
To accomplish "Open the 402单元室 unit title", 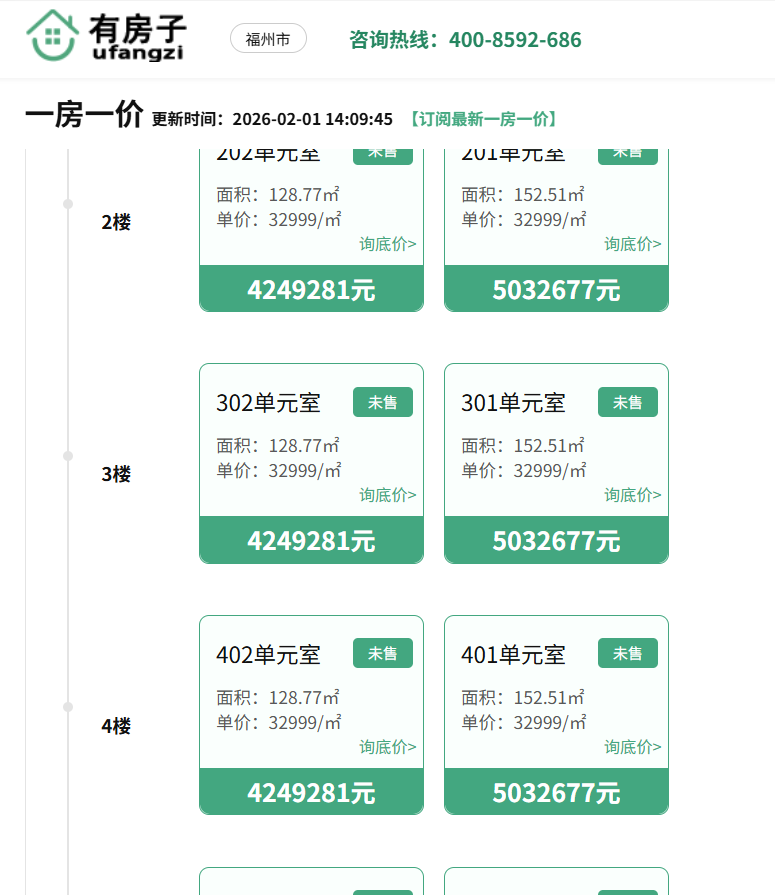I will pyautogui.click(x=268, y=655).
